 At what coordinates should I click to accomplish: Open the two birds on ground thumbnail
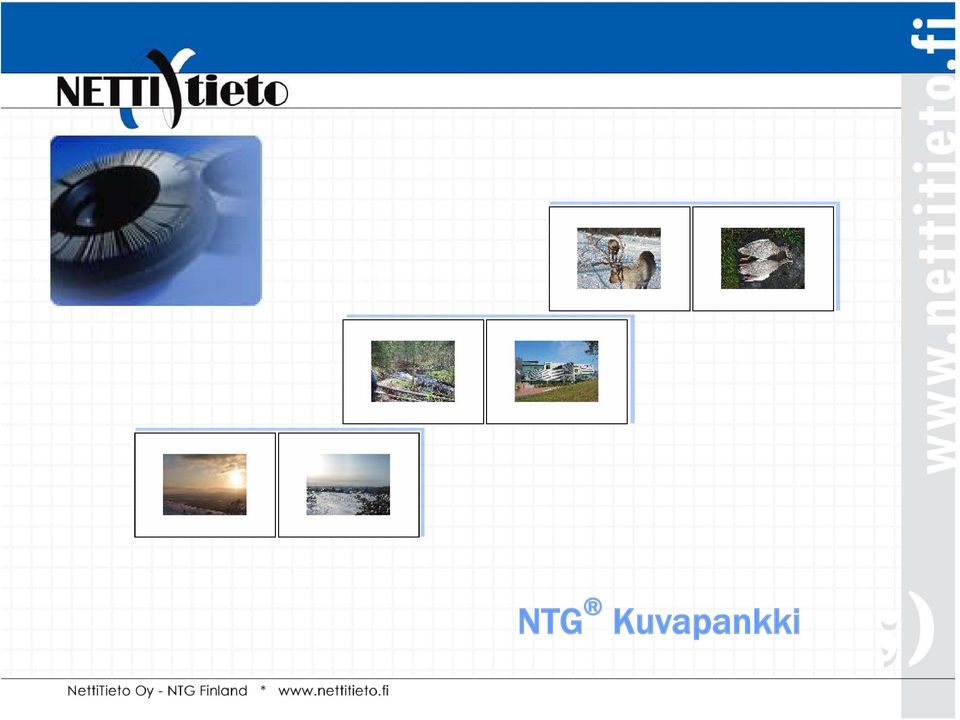[x=762, y=258]
